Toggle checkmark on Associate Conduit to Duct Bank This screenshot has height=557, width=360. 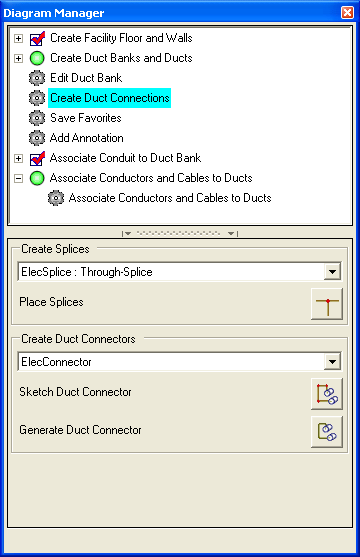pos(37,158)
